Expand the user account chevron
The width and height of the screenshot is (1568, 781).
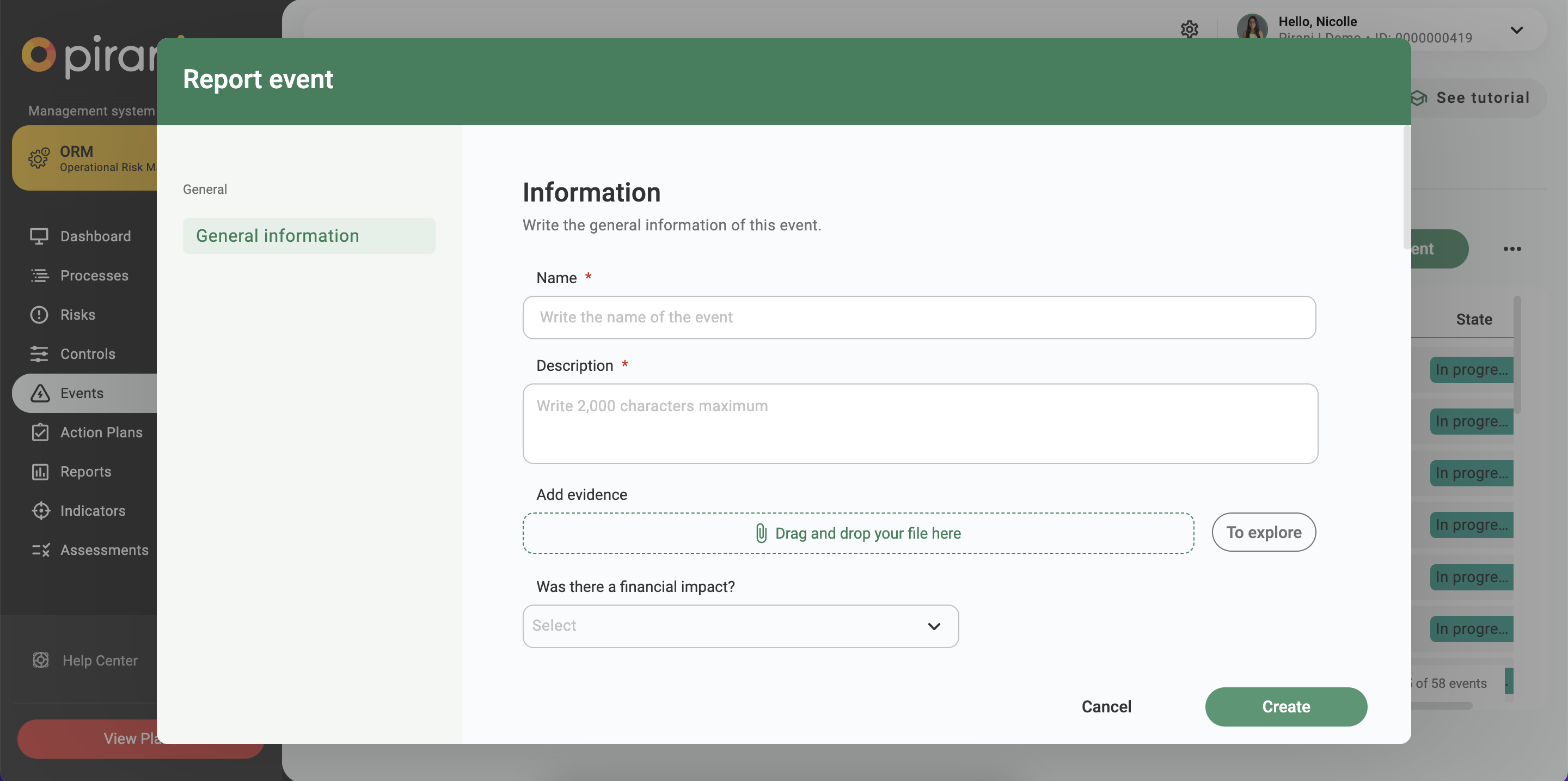click(1516, 30)
